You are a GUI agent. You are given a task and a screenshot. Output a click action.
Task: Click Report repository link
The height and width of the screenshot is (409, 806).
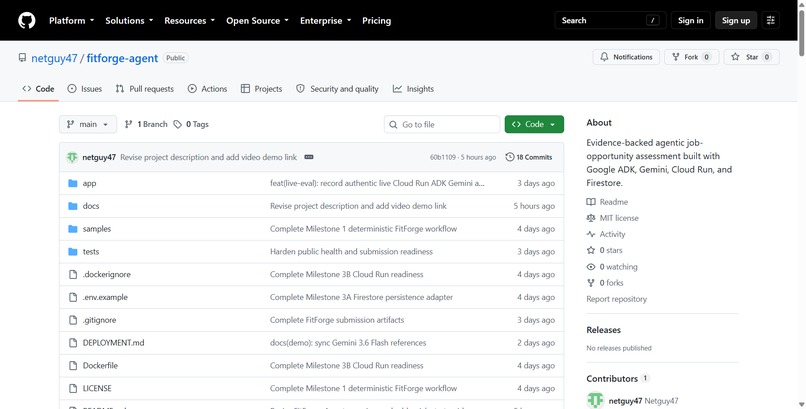click(x=616, y=299)
